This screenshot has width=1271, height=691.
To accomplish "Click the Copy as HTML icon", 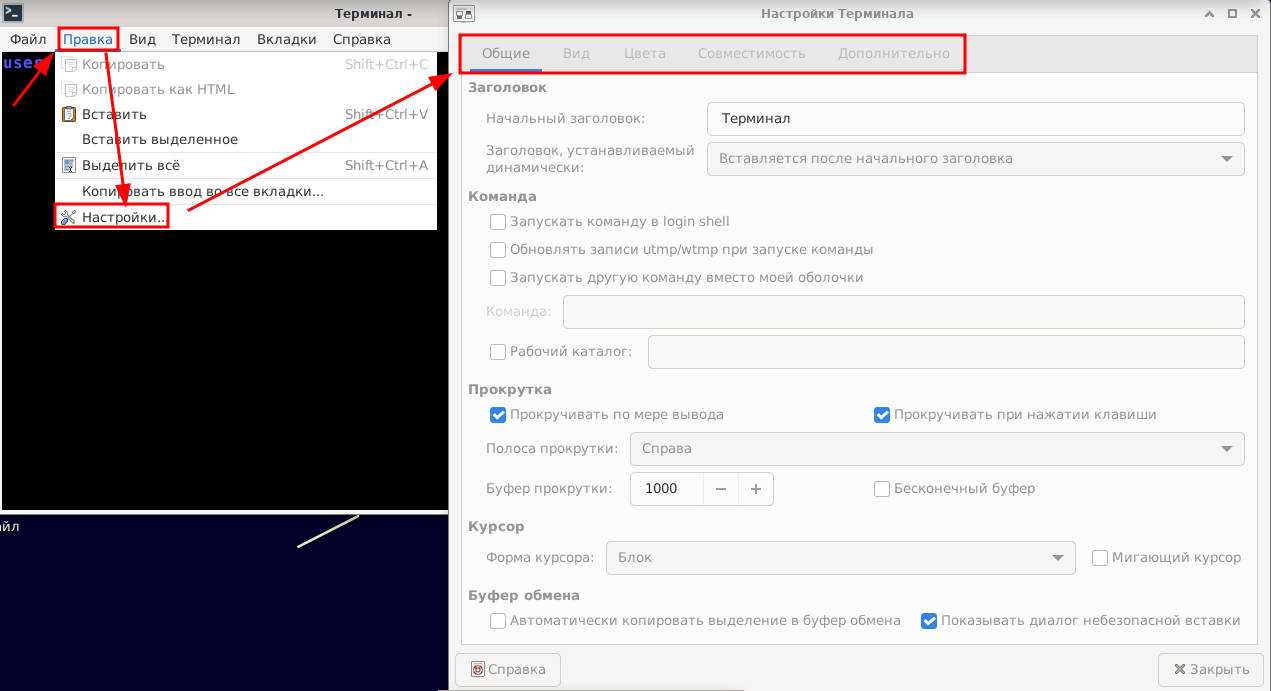I will 69,89.
